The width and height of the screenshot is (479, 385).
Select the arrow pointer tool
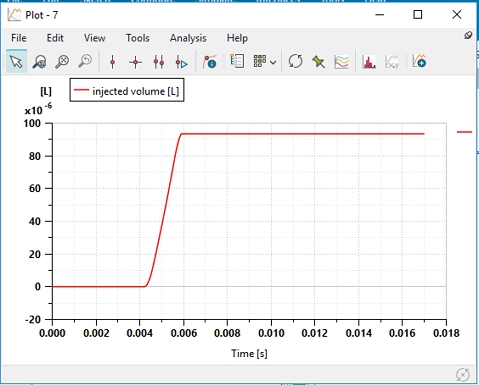[x=16, y=62]
